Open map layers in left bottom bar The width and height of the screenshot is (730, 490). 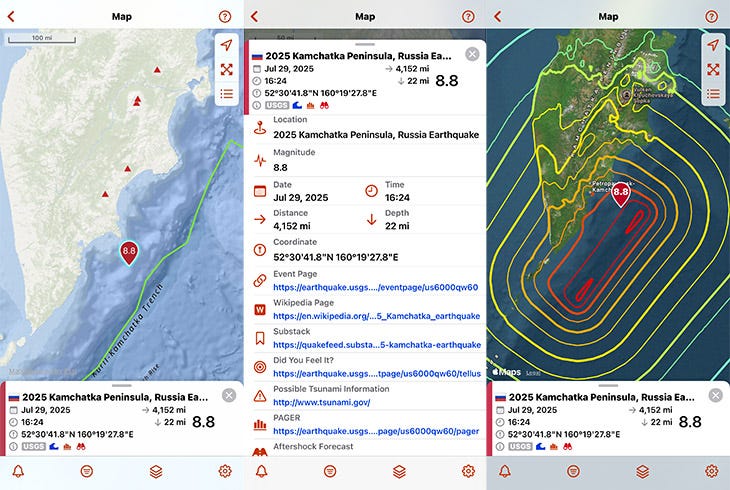pyautogui.click(x=156, y=471)
